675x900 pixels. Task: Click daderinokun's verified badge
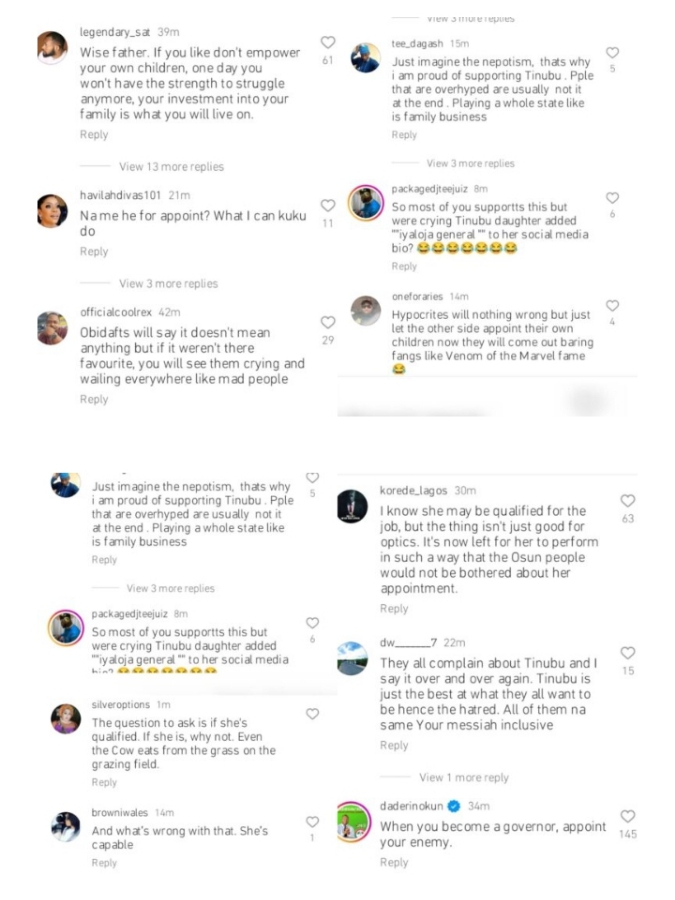[454, 806]
